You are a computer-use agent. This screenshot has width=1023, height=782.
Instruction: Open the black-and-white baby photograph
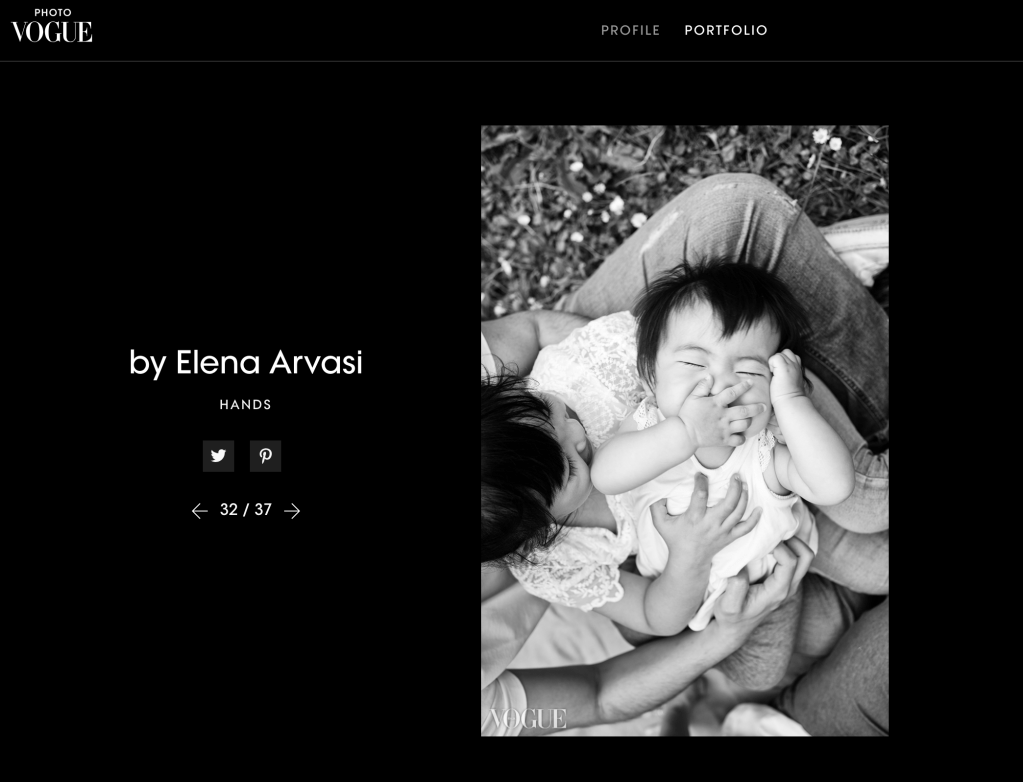(x=684, y=430)
